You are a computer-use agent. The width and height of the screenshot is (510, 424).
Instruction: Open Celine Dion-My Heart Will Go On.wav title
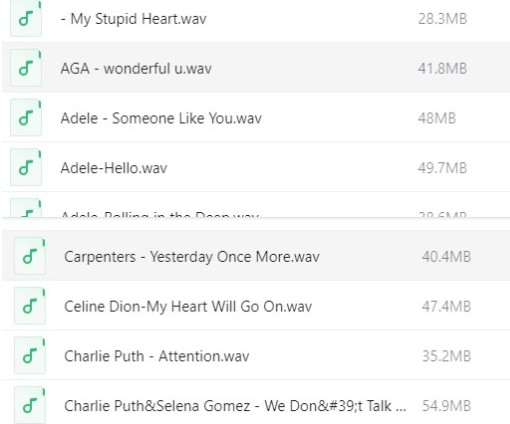188,307
